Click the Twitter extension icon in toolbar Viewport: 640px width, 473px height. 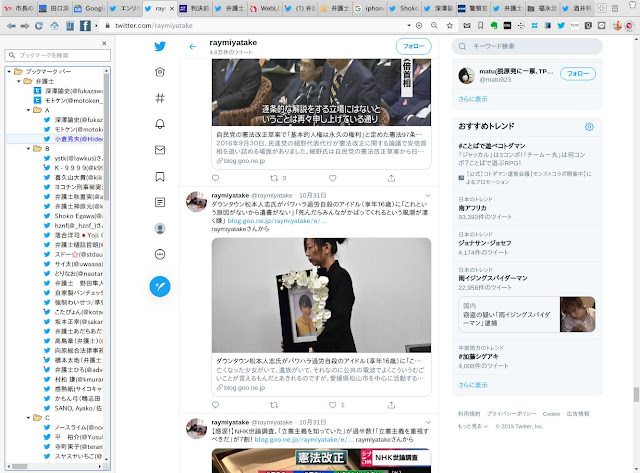tap(561, 25)
